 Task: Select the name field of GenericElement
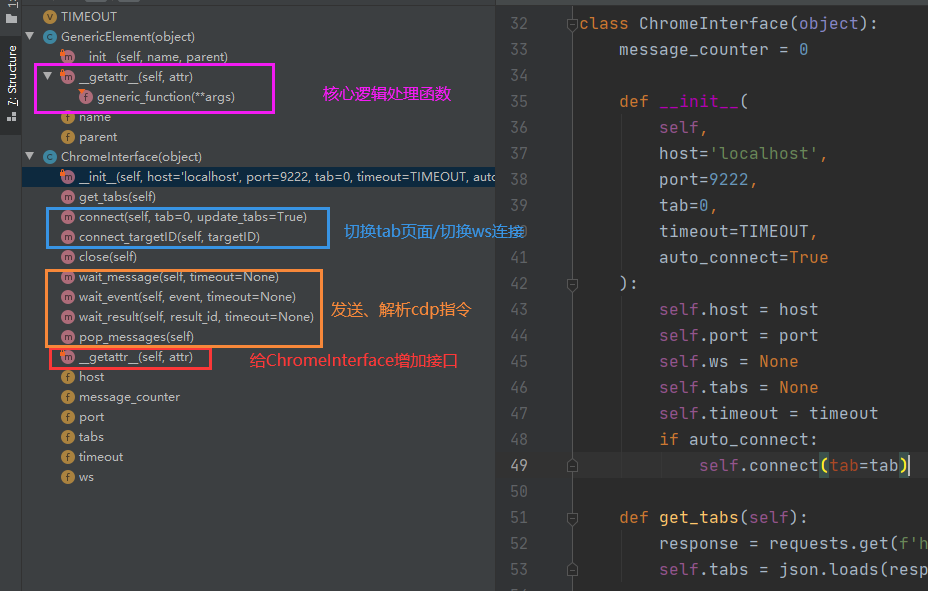(95, 117)
